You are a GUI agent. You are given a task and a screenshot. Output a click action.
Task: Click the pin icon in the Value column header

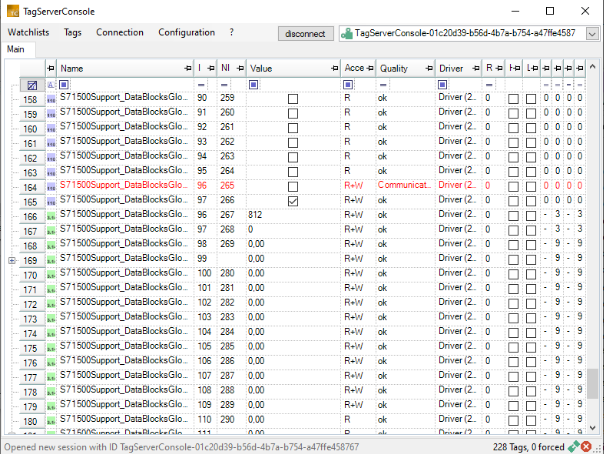[x=335, y=69]
